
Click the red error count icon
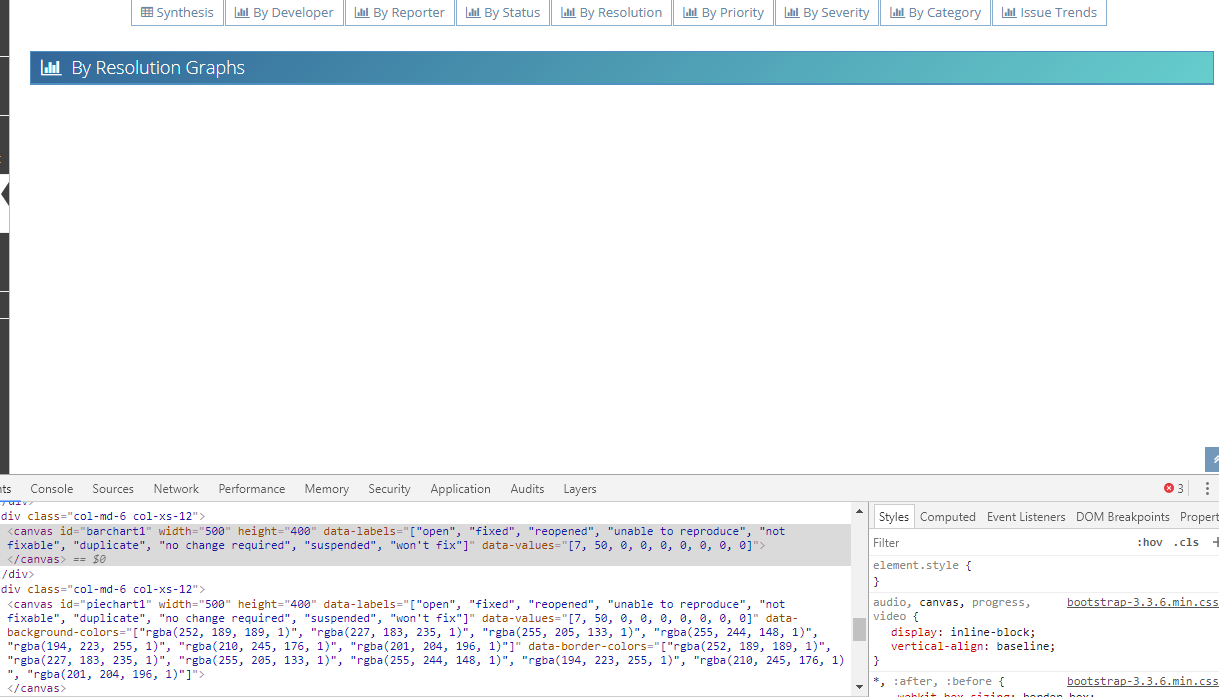click(1168, 489)
